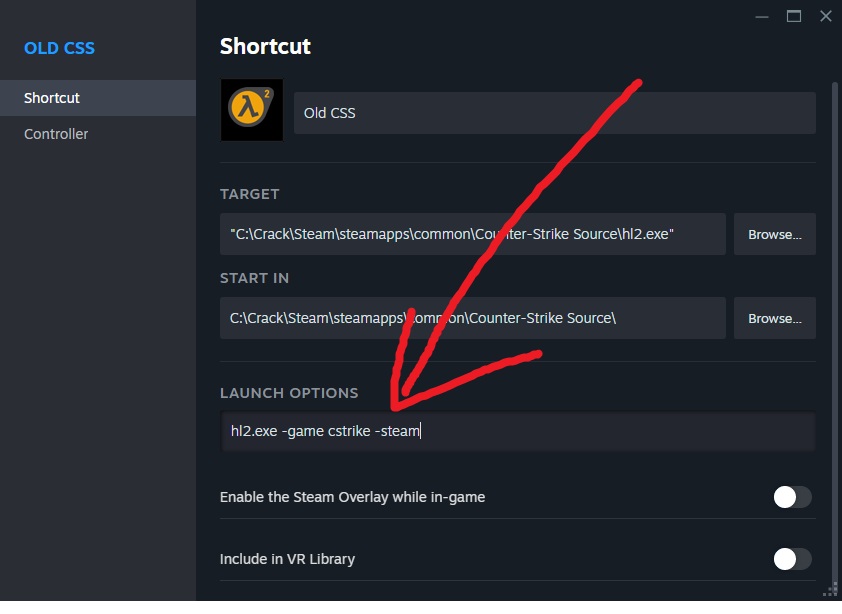842x614 pixels.
Task: Toggle the Include in VR Library switch
Action: (x=792, y=559)
